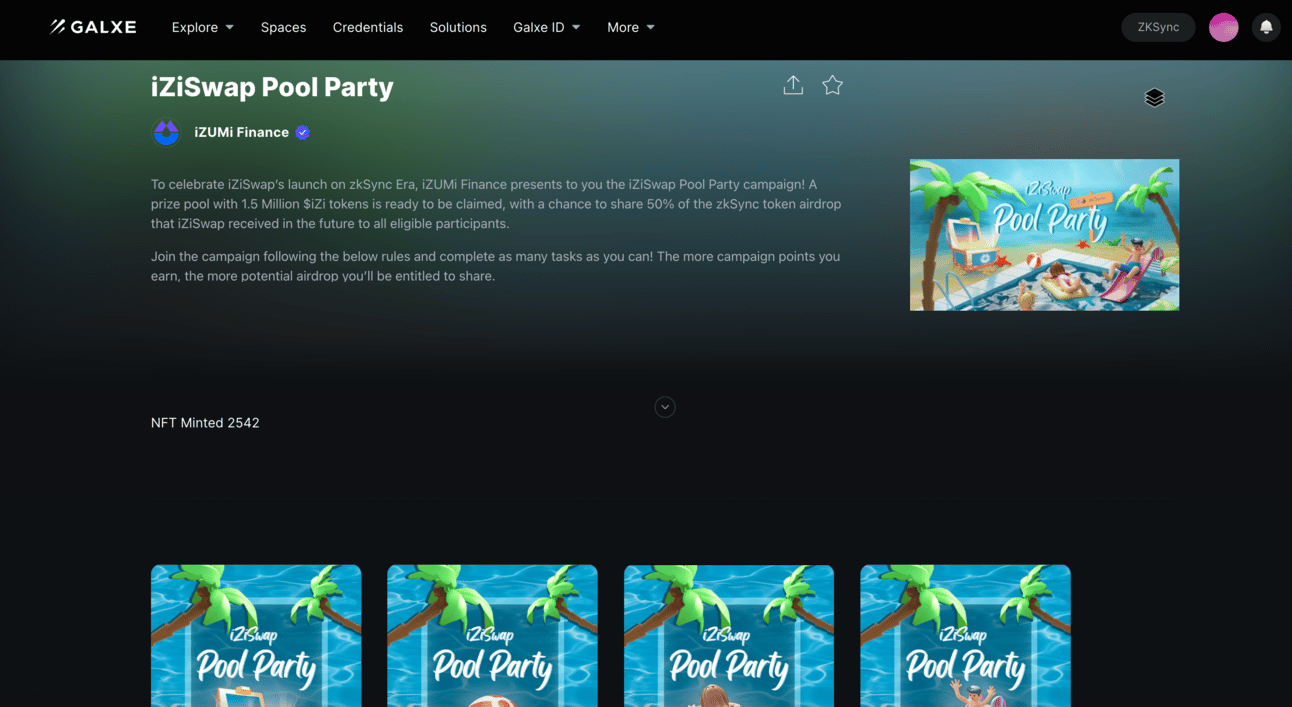Click the iZiSwap Pool Party title
The height and width of the screenshot is (707, 1292).
pos(272,87)
